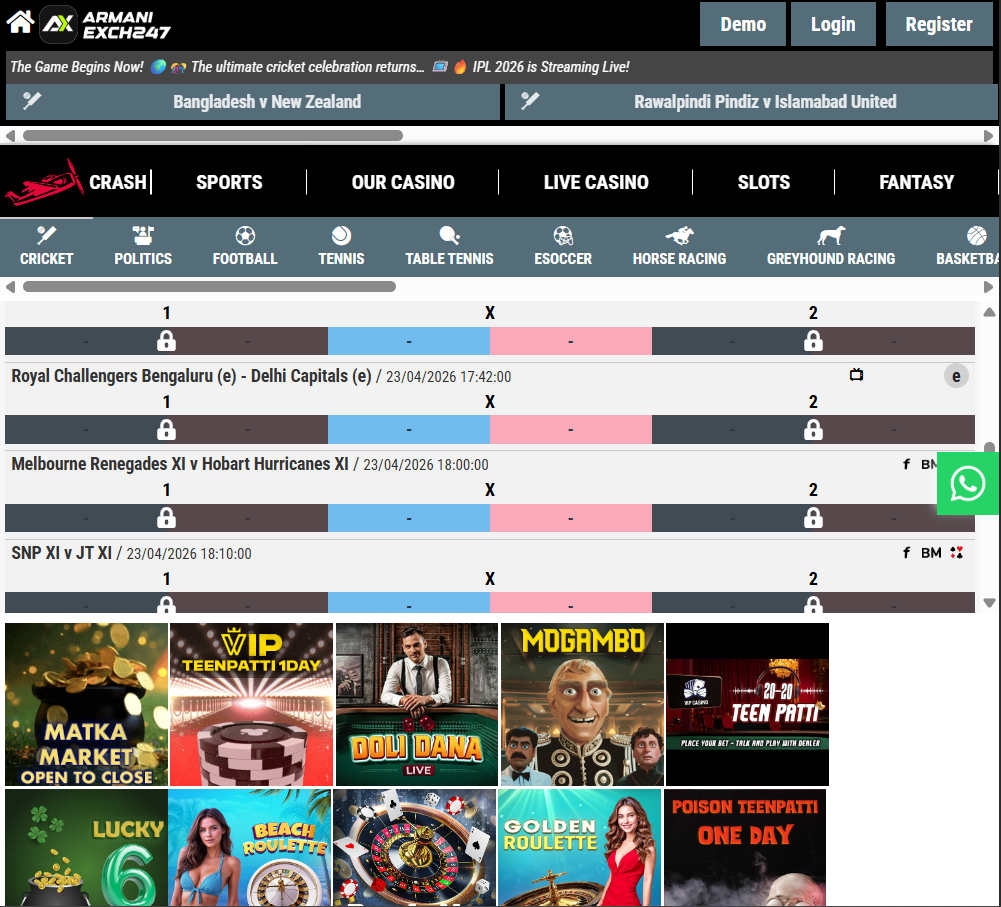Open the Mogambo game thumbnail

582,705
